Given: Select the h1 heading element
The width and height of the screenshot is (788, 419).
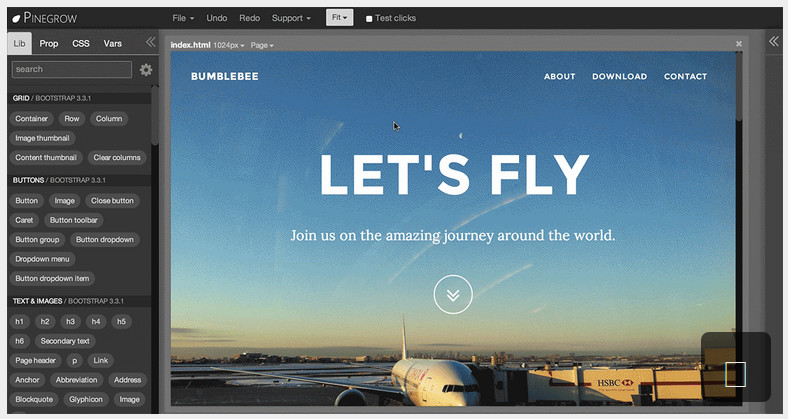Looking at the screenshot, I should 19,322.
